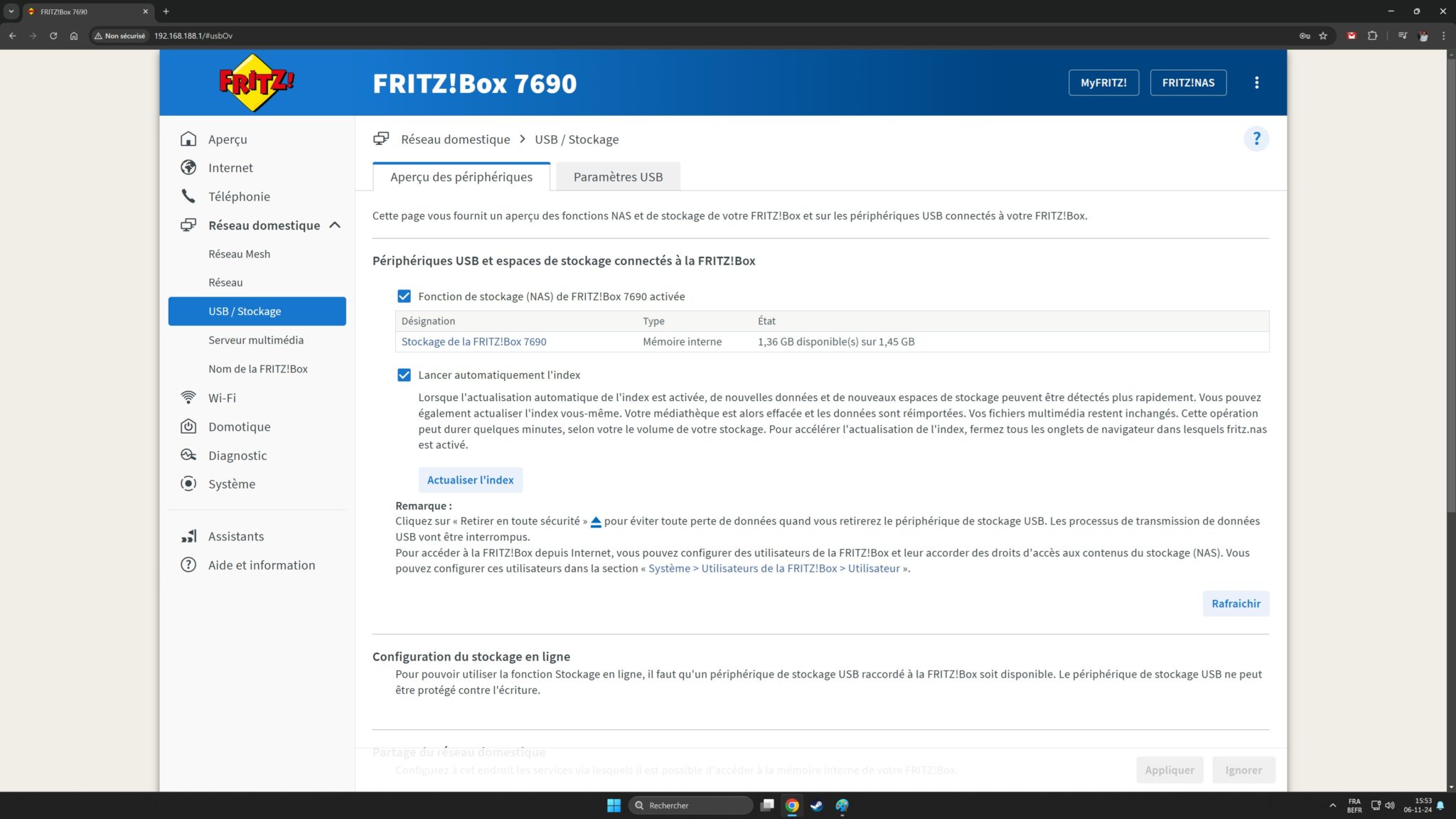Open Task View in the taskbar
1456x819 pixels.
coord(767,805)
